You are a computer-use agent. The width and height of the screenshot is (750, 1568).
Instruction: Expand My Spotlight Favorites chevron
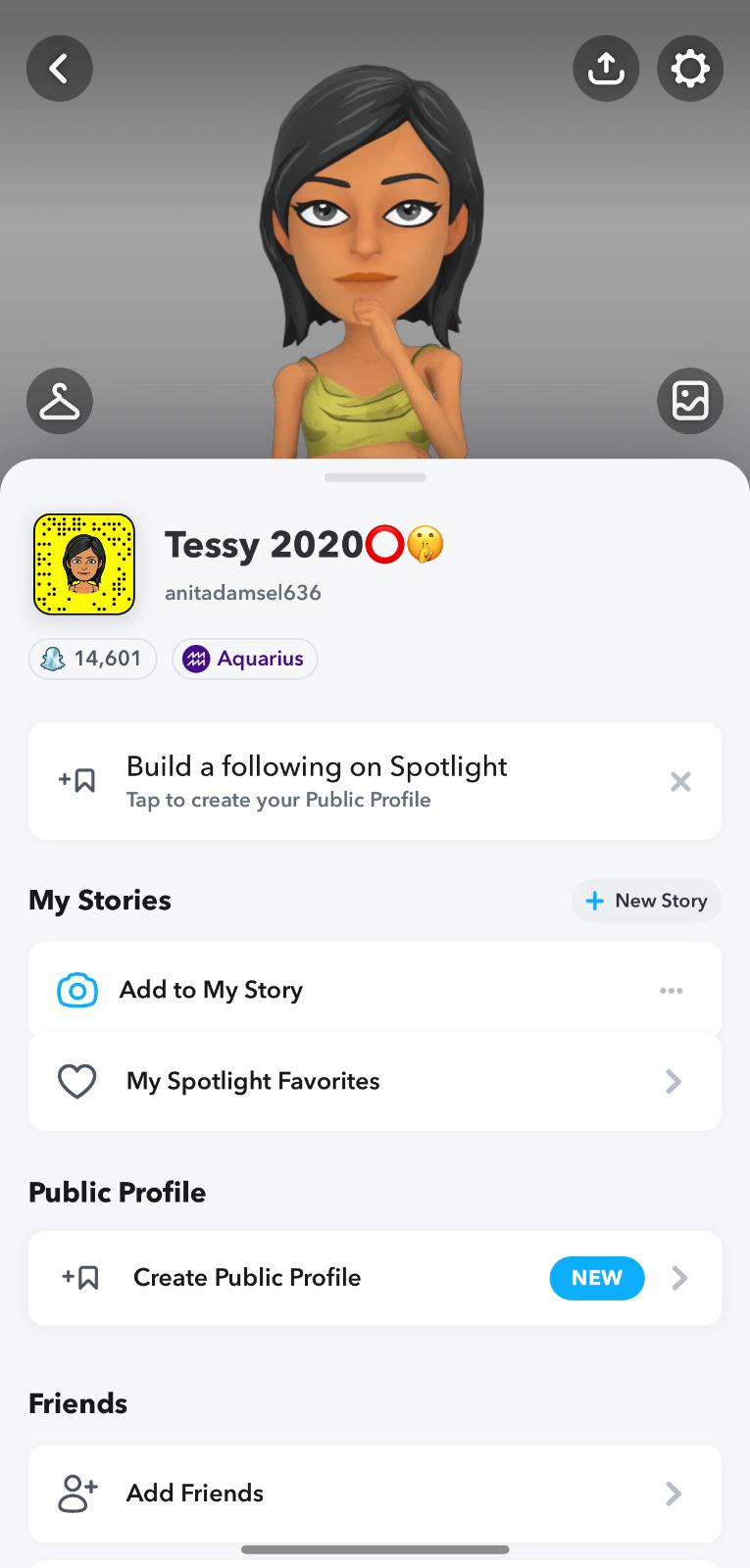(674, 1081)
